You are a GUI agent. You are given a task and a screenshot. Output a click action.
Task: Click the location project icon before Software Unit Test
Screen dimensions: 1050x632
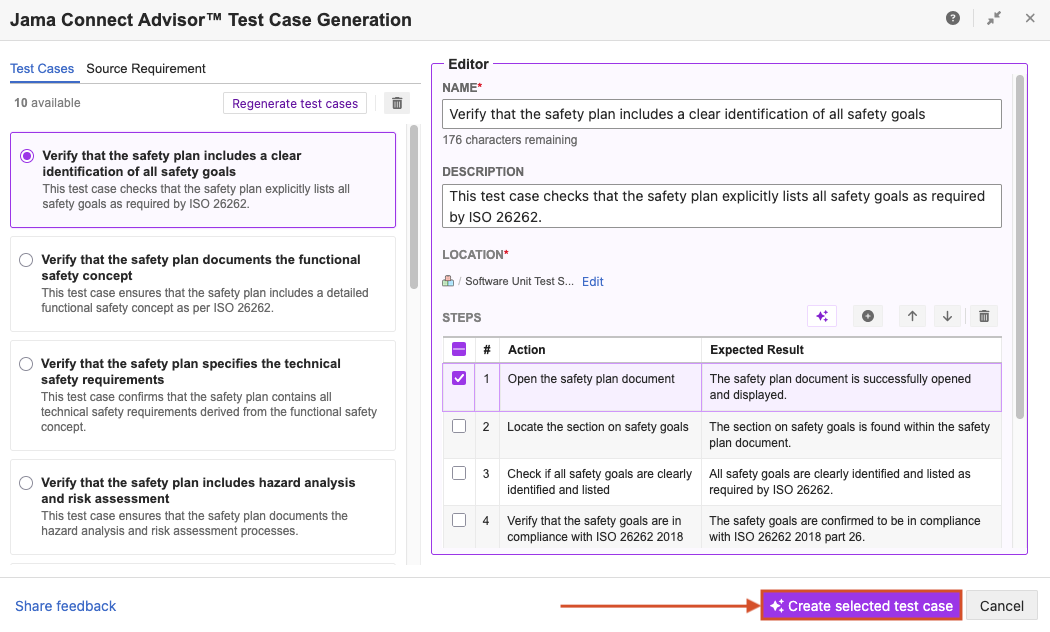click(x=448, y=281)
